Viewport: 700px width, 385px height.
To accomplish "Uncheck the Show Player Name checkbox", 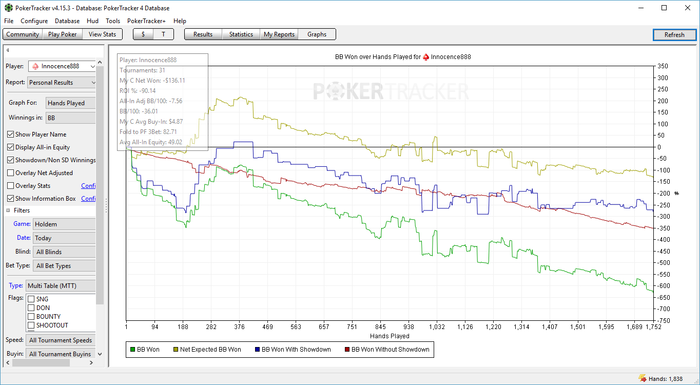I will (11, 134).
